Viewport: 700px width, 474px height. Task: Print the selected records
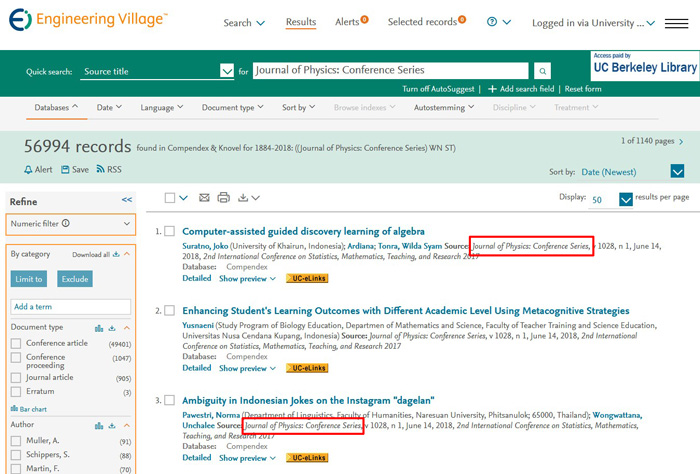223,198
